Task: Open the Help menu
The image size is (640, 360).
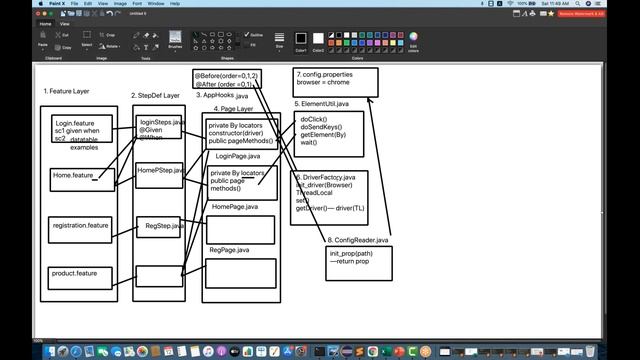Action: tap(175, 3)
